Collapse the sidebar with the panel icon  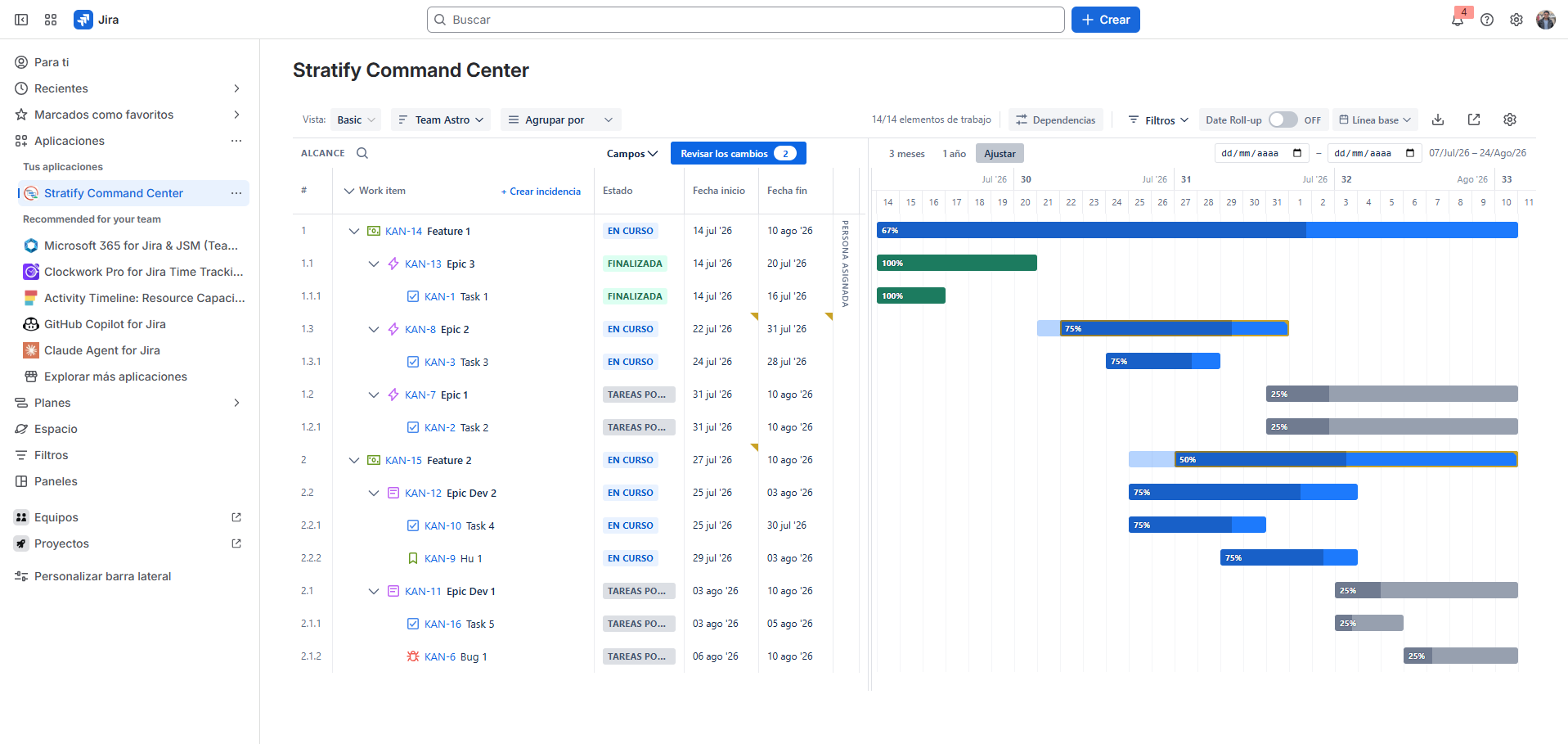pyautogui.click(x=21, y=20)
